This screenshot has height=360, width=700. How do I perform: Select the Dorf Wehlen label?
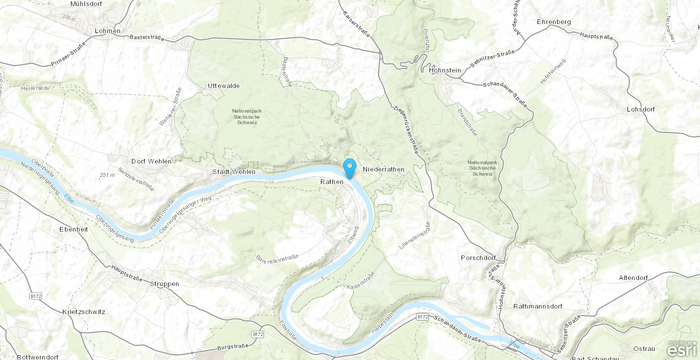click(x=151, y=161)
